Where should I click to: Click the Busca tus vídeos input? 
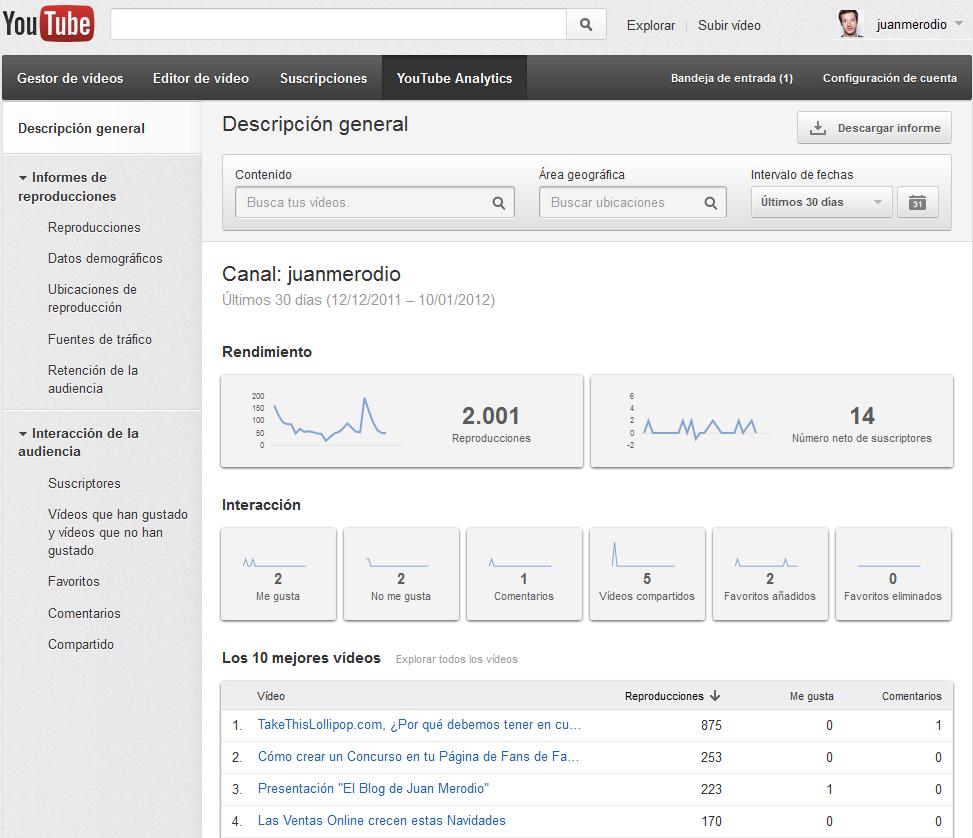coord(375,202)
